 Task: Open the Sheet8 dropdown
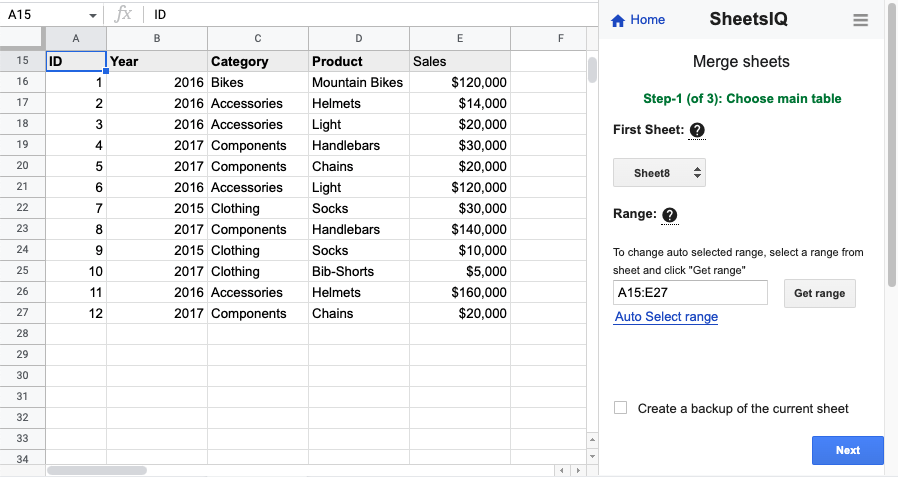click(659, 173)
